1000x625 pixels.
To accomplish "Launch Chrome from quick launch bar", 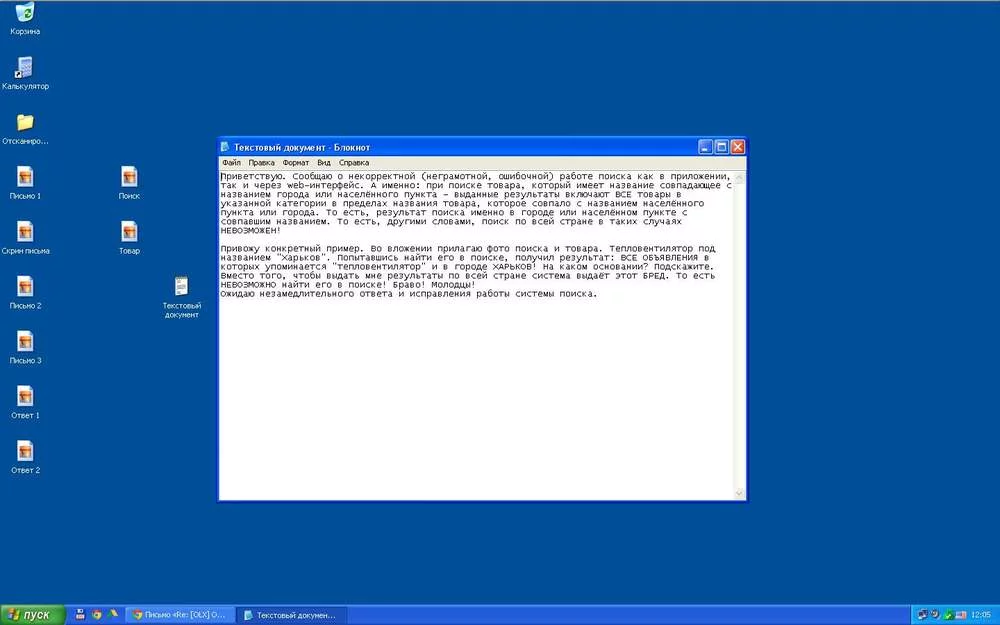I will pyautogui.click(x=97, y=615).
